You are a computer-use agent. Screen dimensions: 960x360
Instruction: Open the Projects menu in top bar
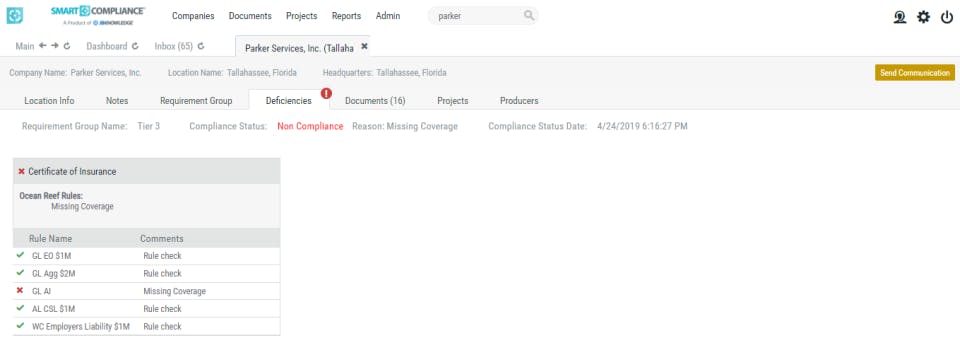coord(302,16)
